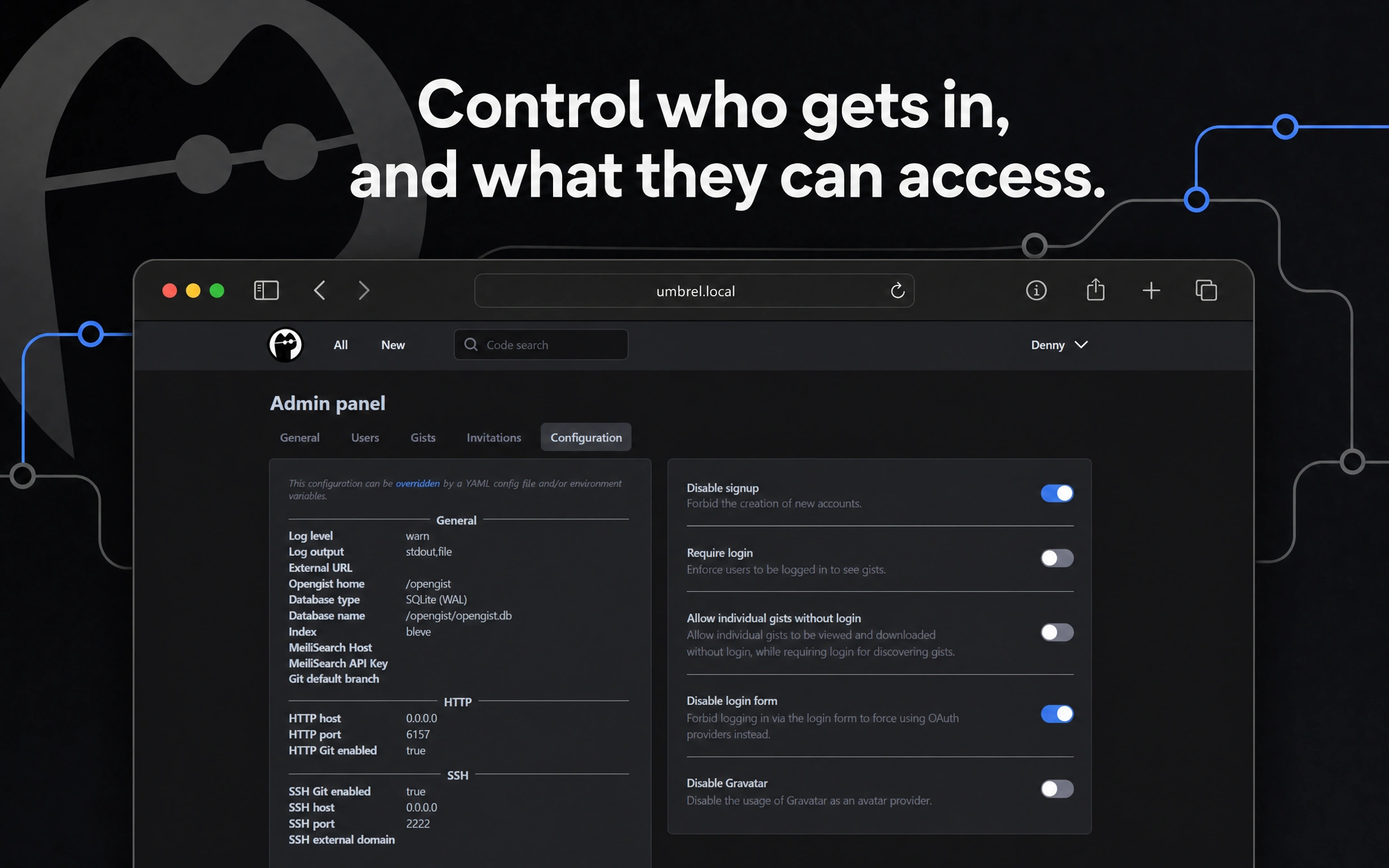The height and width of the screenshot is (868, 1389).
Task: Enable Allow individual gists without login
Action: coord(1057,633)
